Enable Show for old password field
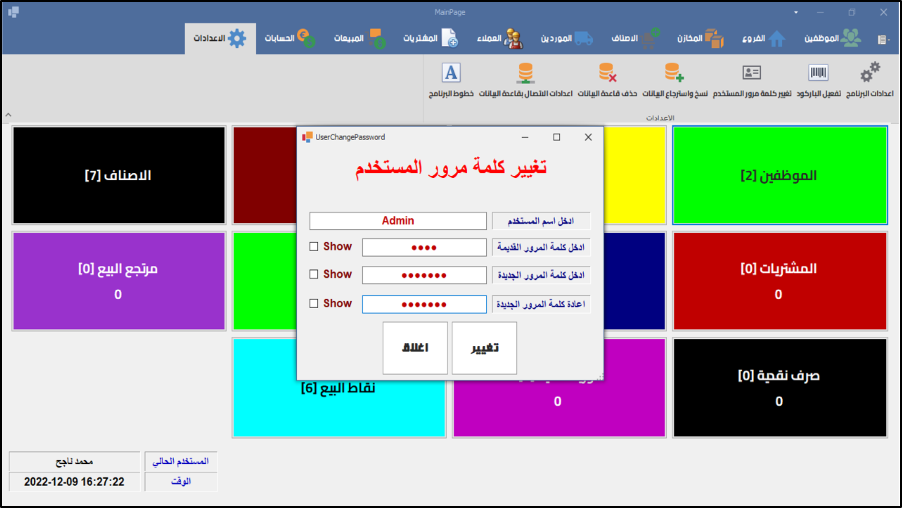 click(314, 247)
